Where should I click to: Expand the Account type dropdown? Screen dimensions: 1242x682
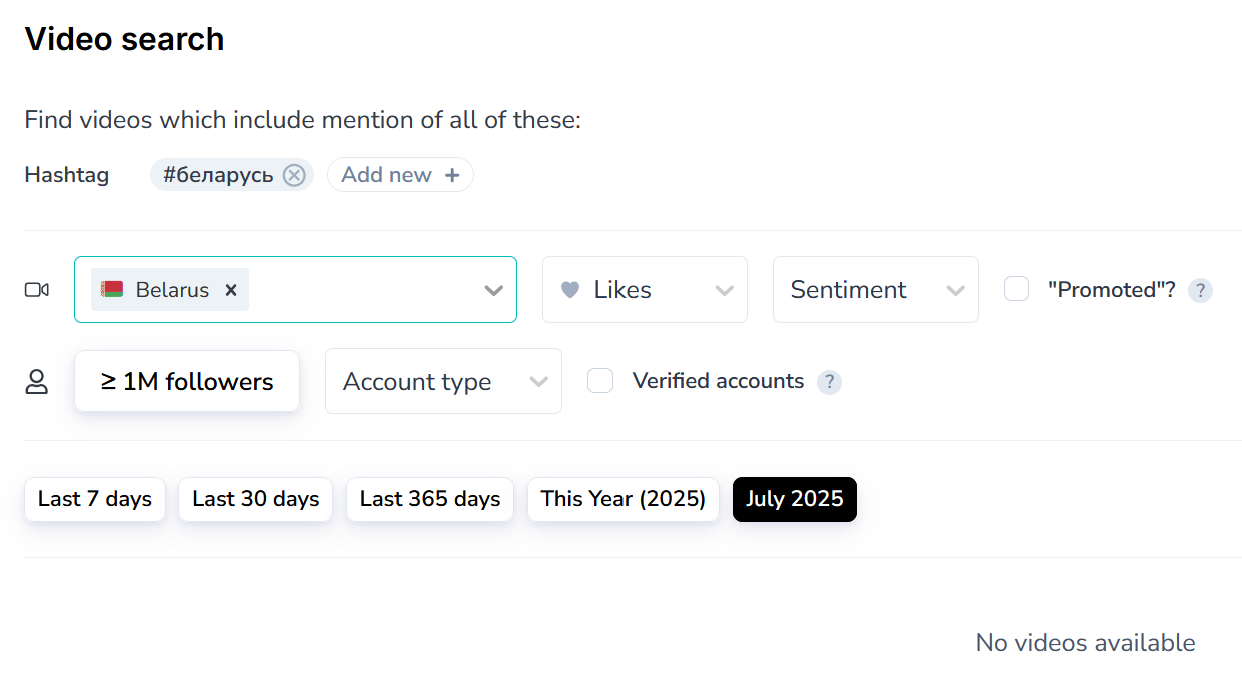tap(443, 382)
